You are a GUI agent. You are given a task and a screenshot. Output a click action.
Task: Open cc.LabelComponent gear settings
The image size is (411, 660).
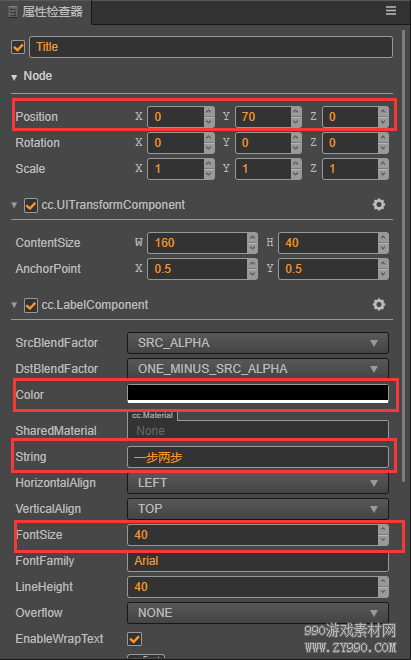click(379, 304)
